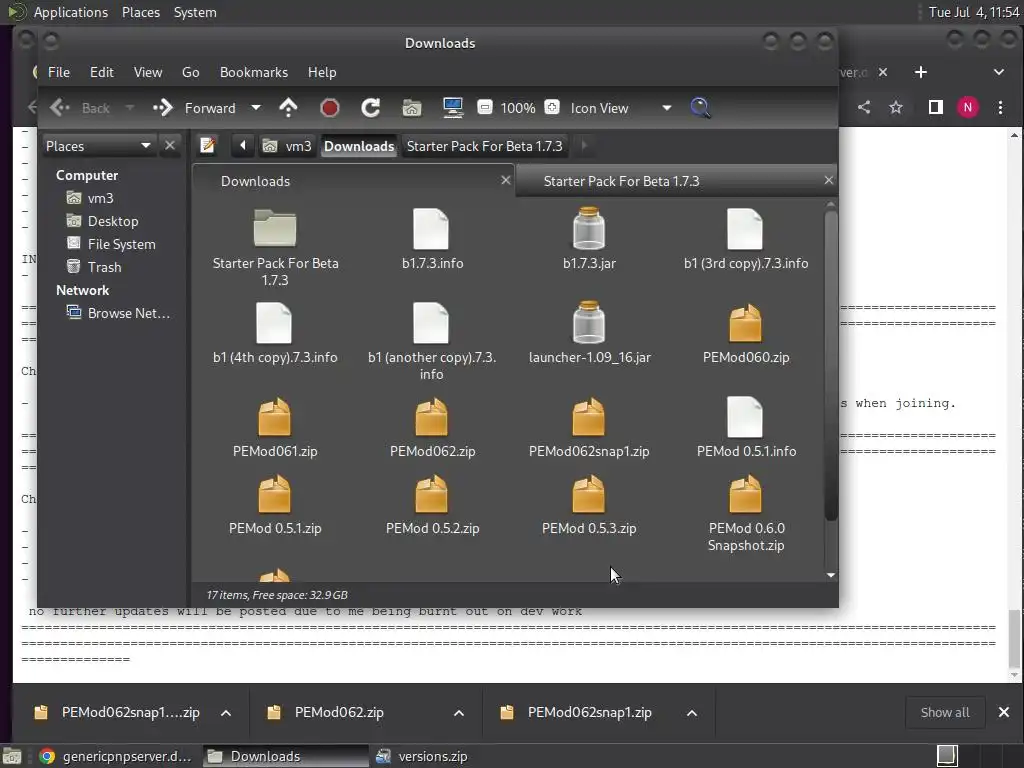Zoom out with the minus icon
This screenshot has width=1024, height=768.
pos(484,108)
